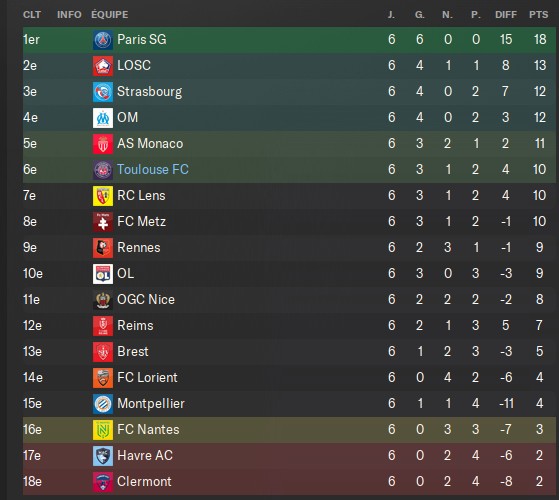This screenshot has width=559, height=500.
Task: Select the Rennes team name
Action: point(139,247)
